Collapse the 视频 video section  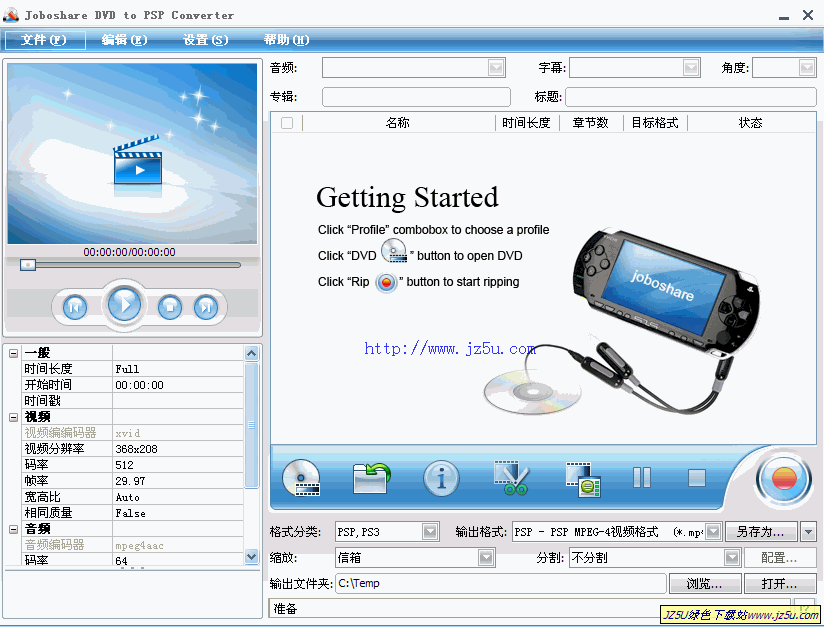(14, 417)
